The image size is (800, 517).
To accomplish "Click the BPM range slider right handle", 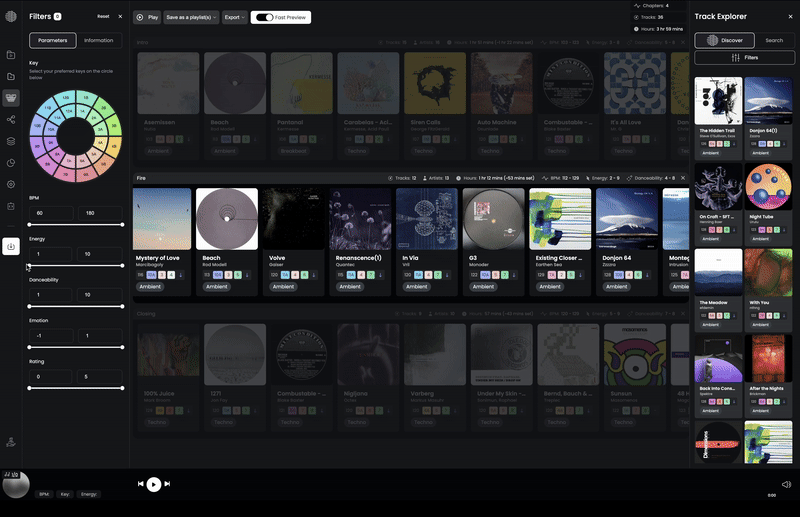I will pyautogui.click(x=122, y=225).
